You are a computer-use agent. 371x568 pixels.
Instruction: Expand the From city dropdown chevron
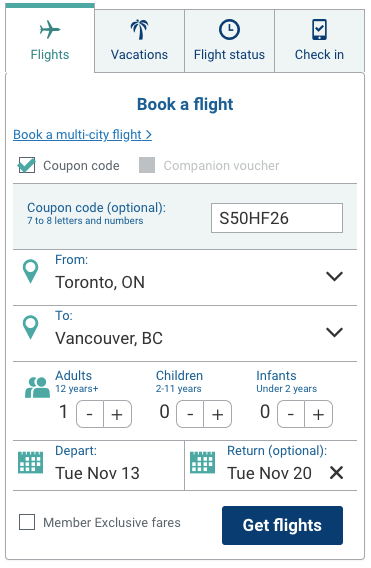(334, 276)
